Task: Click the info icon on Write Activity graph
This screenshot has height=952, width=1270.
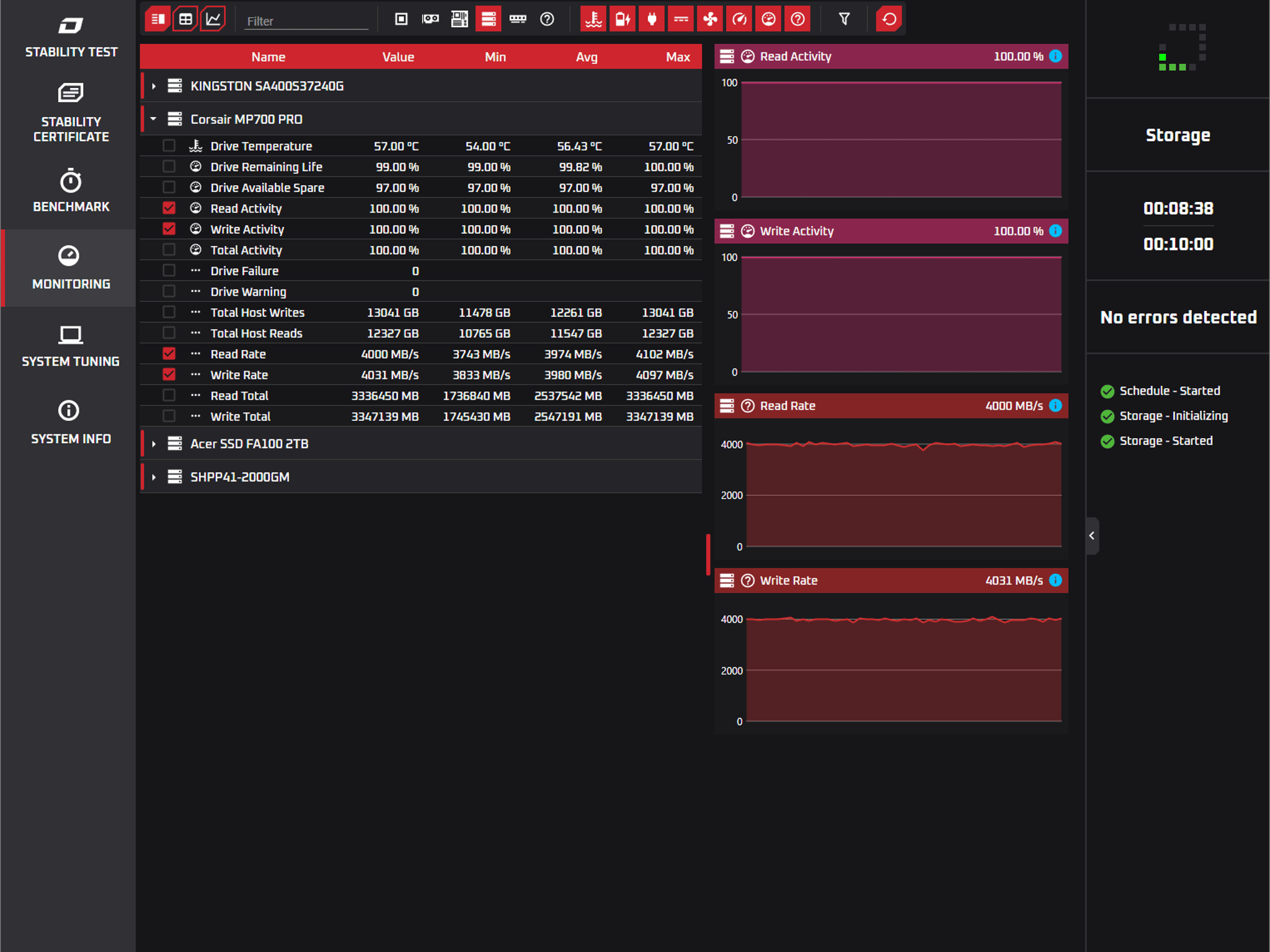Action: click(x=1055, y=231)
